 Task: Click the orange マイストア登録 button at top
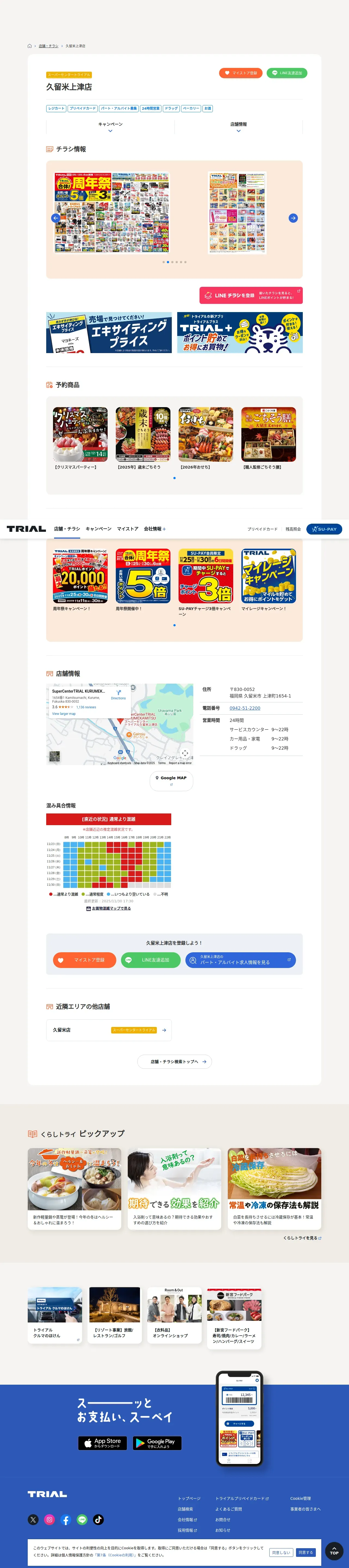point(241,73)
